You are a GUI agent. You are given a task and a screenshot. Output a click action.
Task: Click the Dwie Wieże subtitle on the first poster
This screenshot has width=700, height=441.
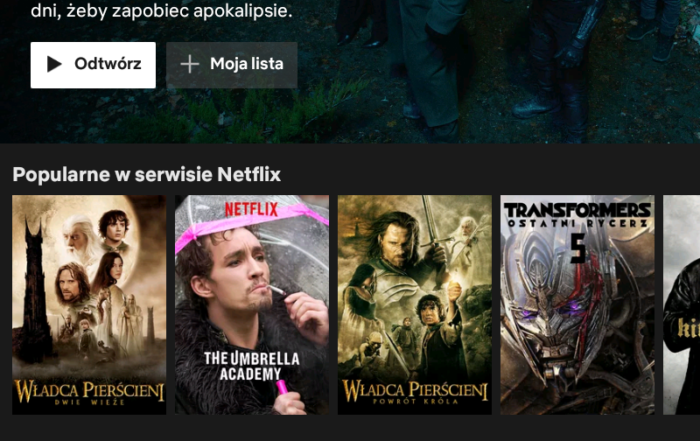(x=89, y=402)
